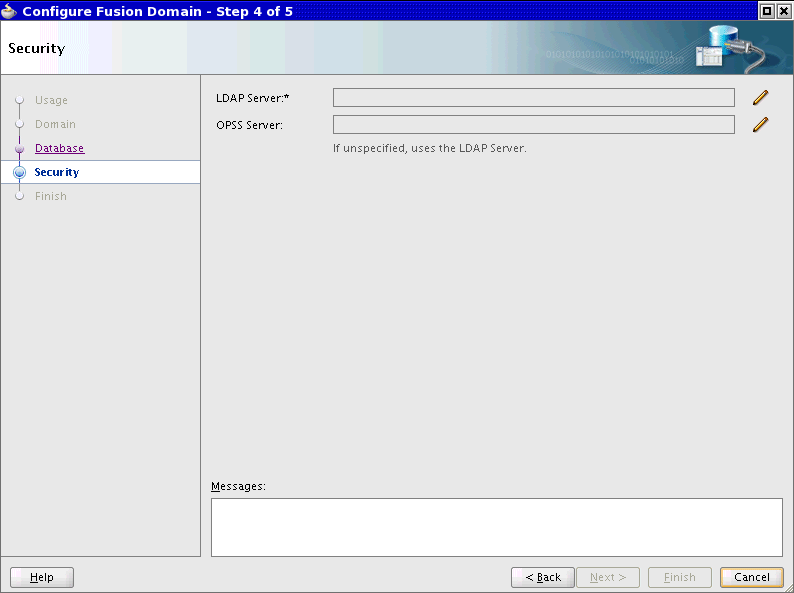Select the Security step in the wizard list
The image size is (794, 593).
coord(100,172)
